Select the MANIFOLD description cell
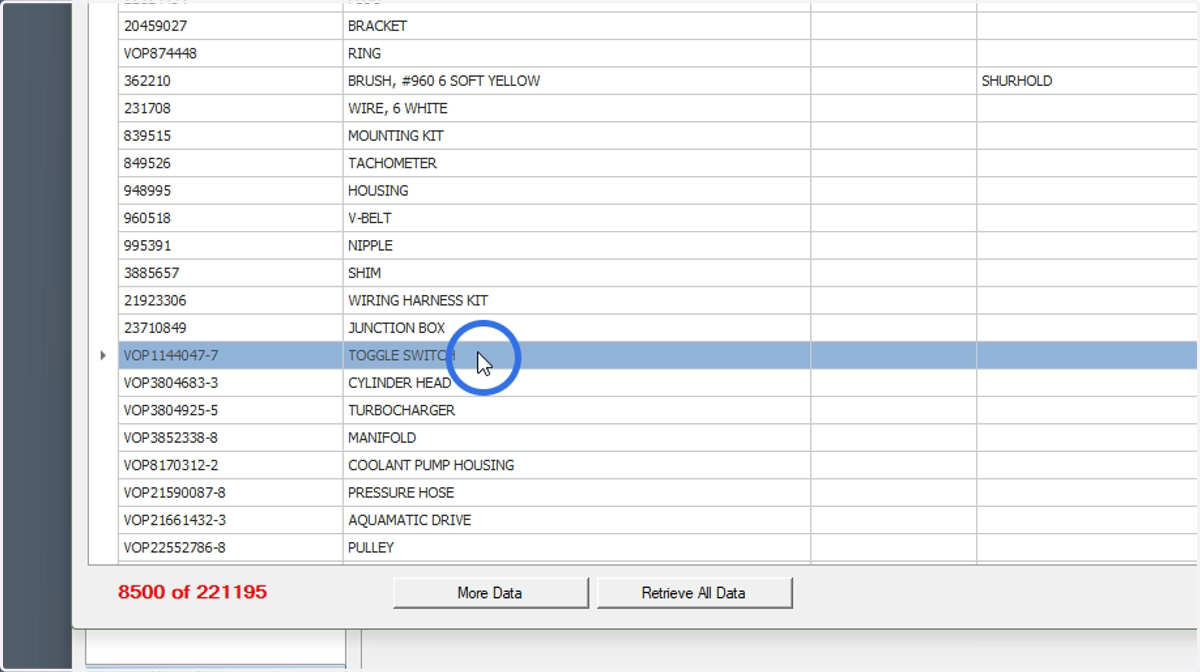The height and width of the screenshot is (672, 1200). pos(576,438)
